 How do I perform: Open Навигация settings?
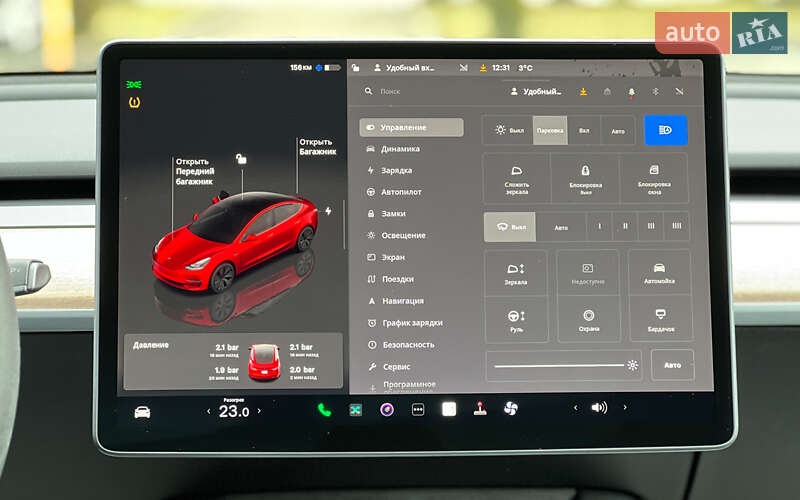tap(396, 301)
